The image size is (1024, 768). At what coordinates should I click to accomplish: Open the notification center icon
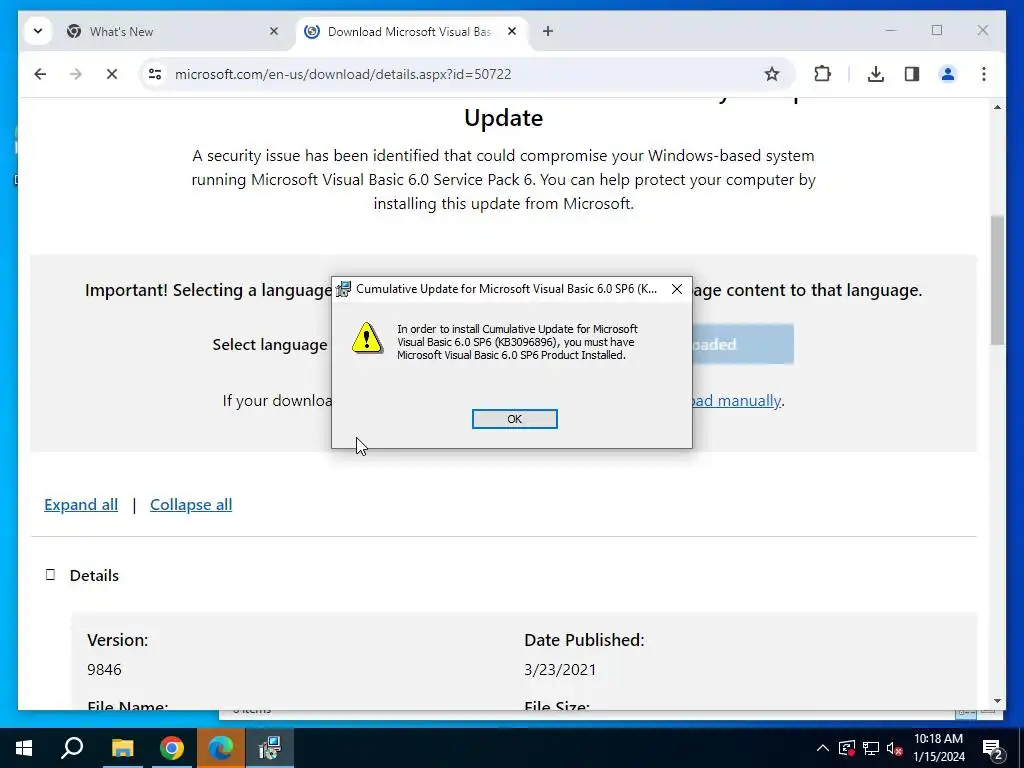click(993, 749)
